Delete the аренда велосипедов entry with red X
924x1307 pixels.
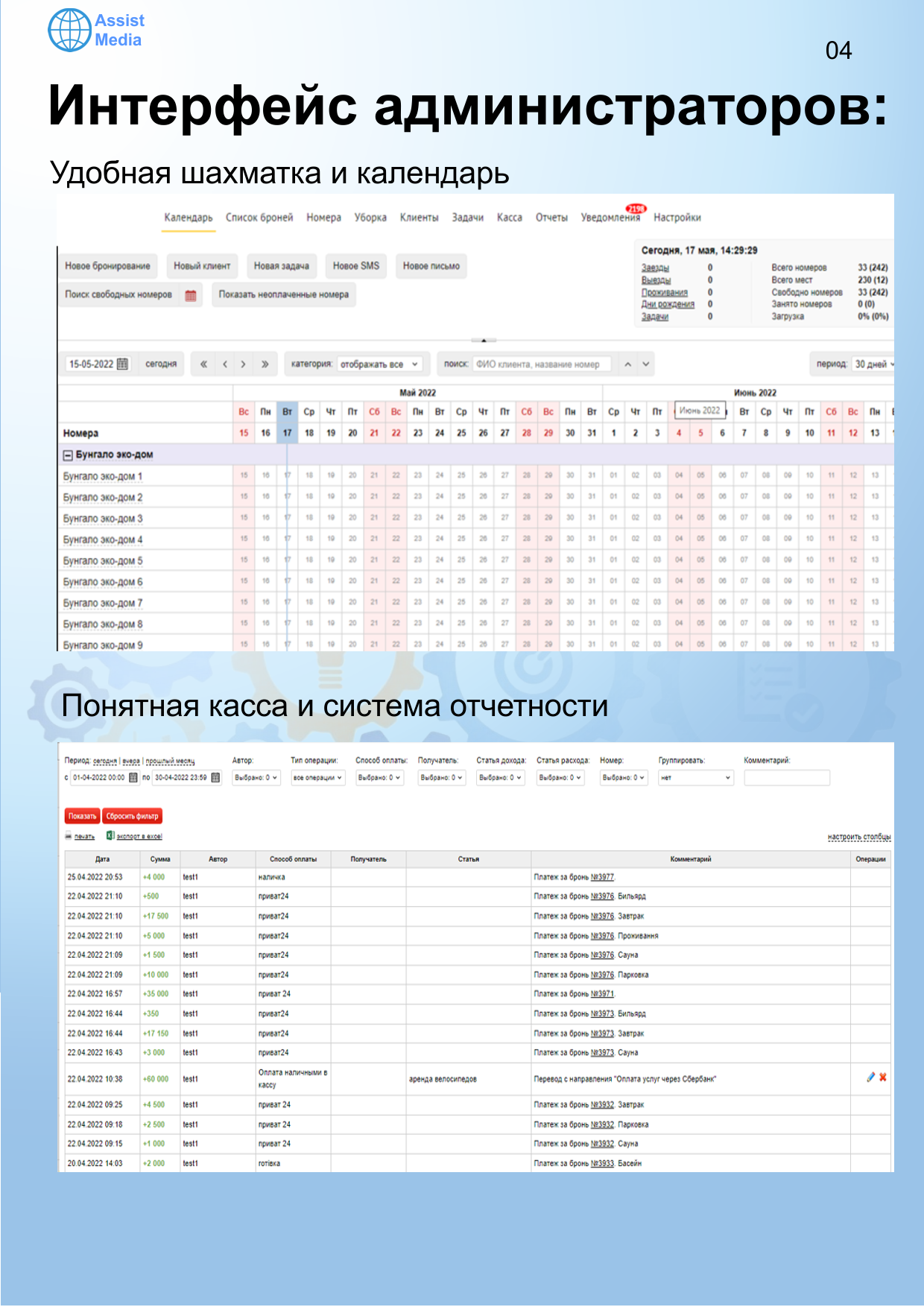pos(883,1077)
